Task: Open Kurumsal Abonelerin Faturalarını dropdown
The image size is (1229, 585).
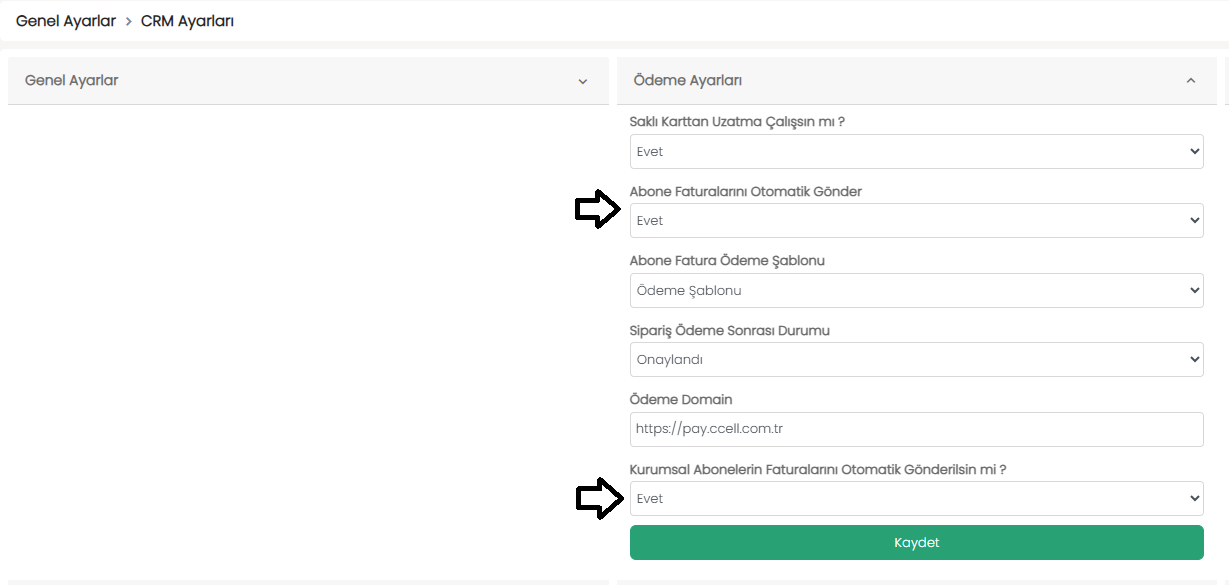Action: coord(916,499)
